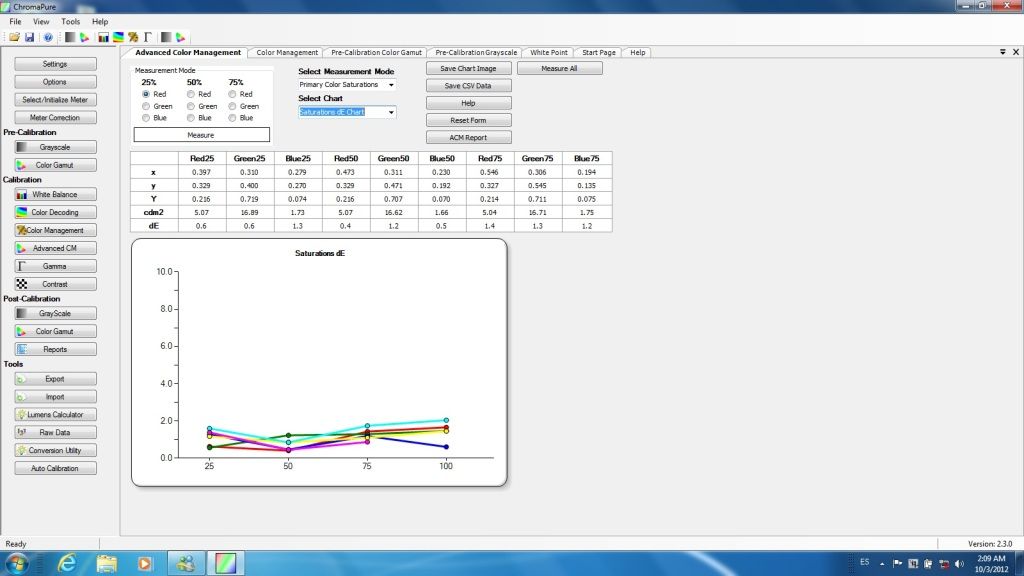Click the Red25 column header

pos(202,158)
